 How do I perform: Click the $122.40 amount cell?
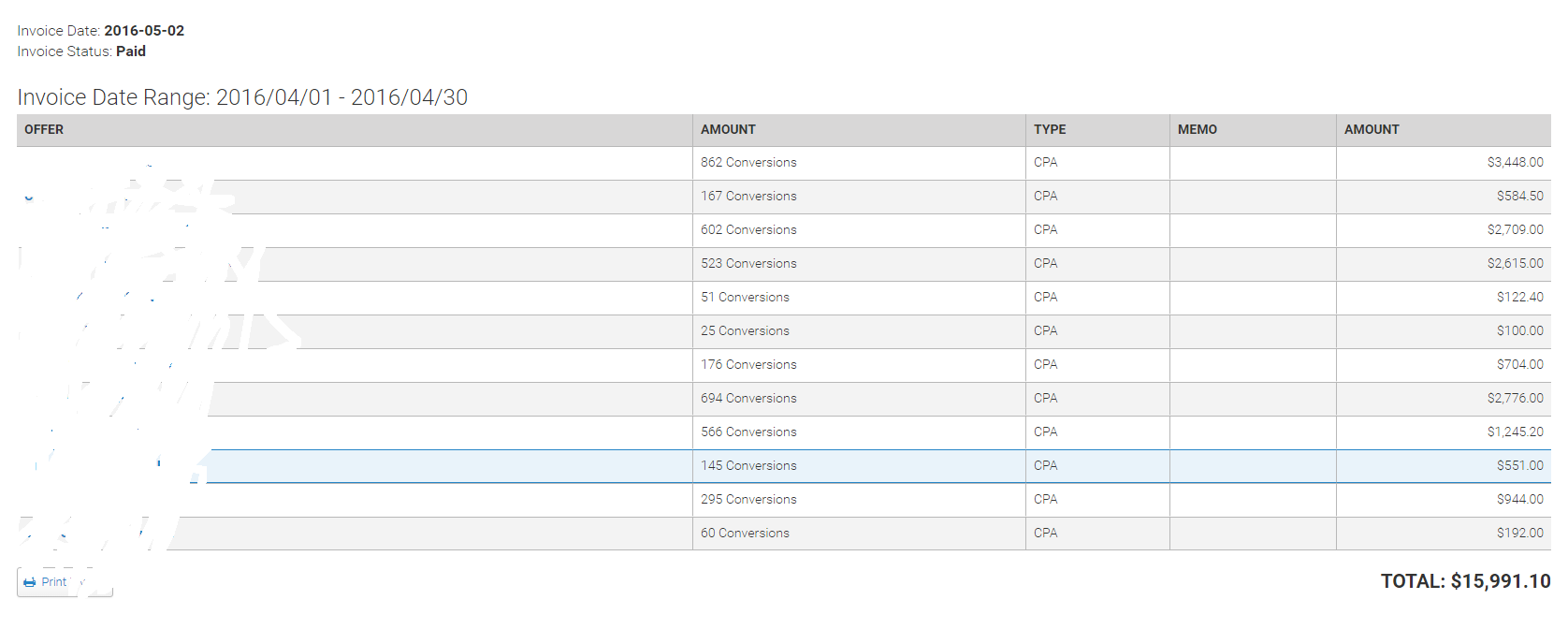point(1519,298)
